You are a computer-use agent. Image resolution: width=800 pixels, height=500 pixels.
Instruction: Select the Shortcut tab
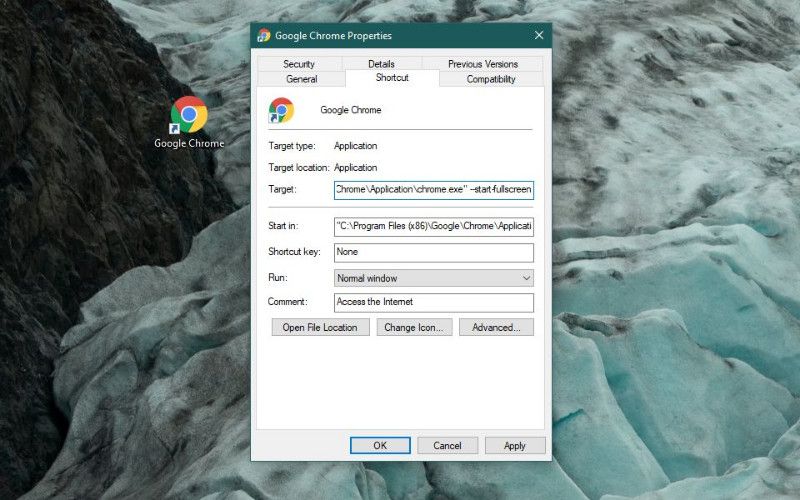tap(392, 78)
